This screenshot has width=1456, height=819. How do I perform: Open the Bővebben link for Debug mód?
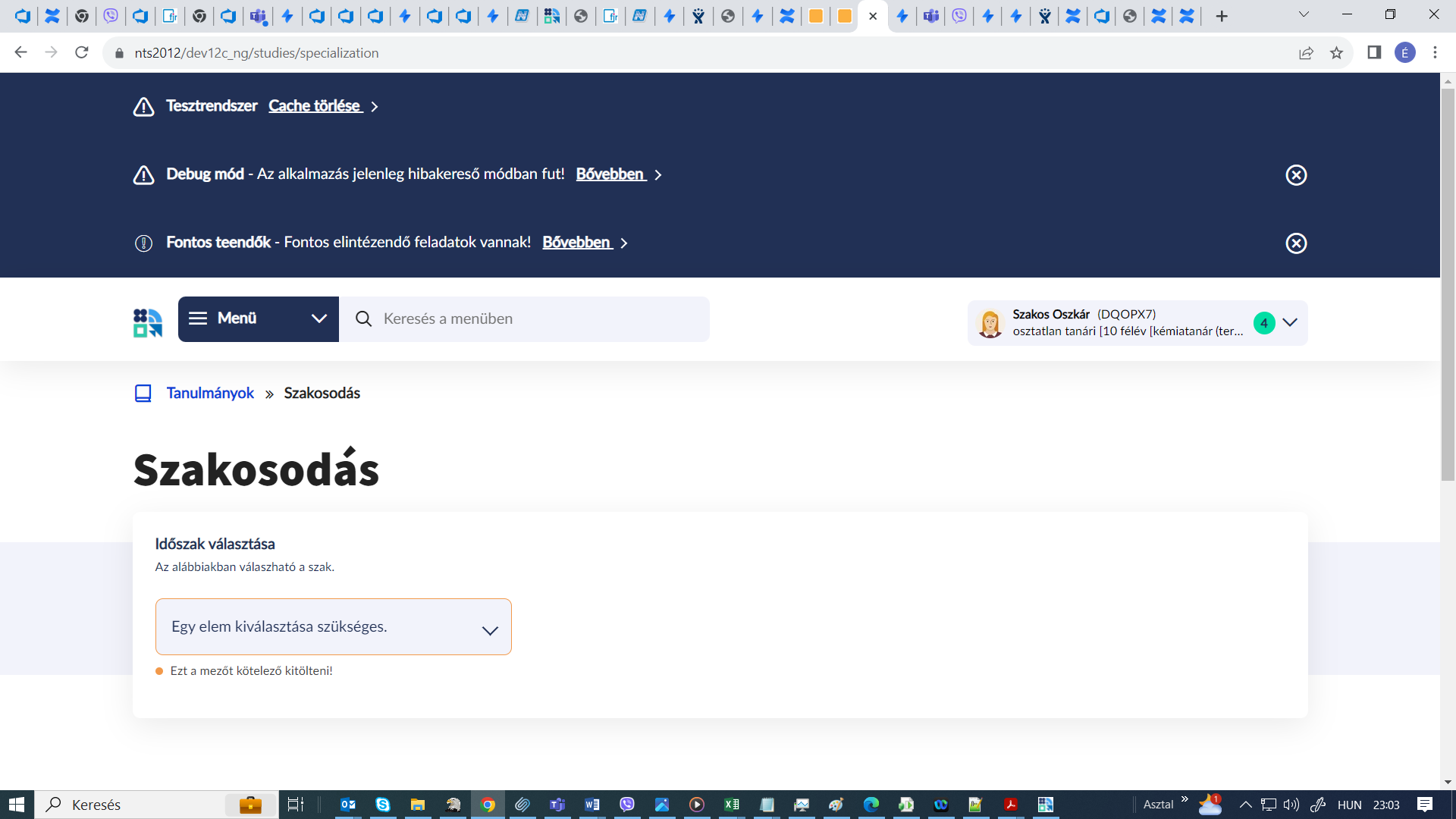pyautogui.click(x=610, y=174)
